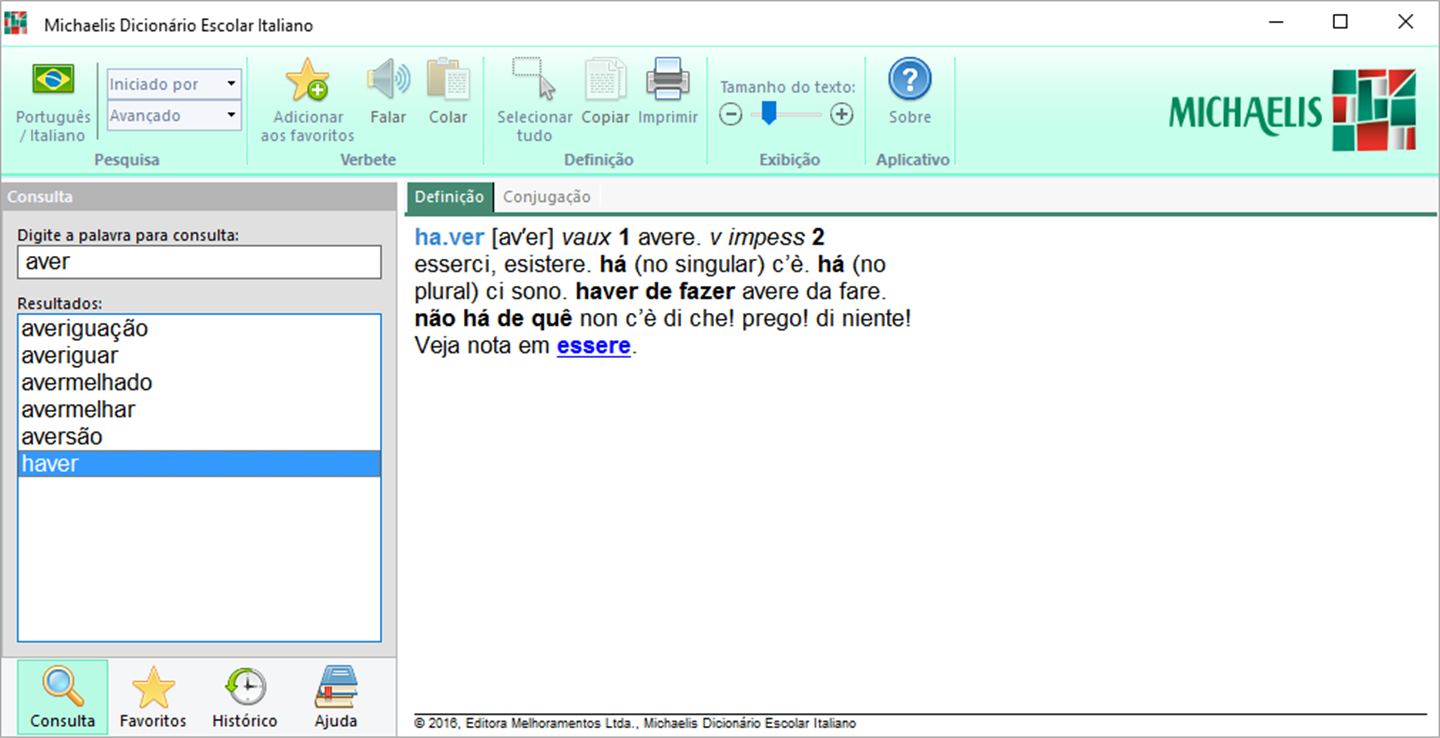The image size is (1440, 738).
Task: Select the Definição tab
Action: point(449,197)
